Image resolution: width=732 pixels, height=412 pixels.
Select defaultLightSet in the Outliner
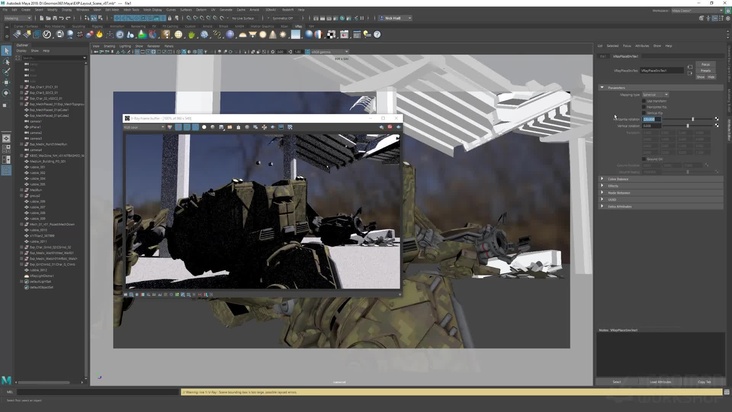(40, 281)
